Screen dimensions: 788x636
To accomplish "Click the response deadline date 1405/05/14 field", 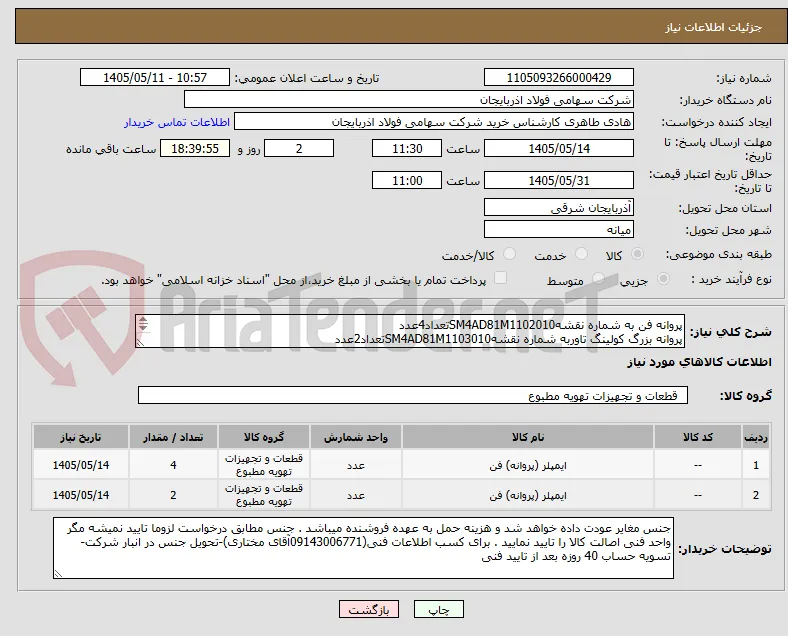I will pos(559,149).
